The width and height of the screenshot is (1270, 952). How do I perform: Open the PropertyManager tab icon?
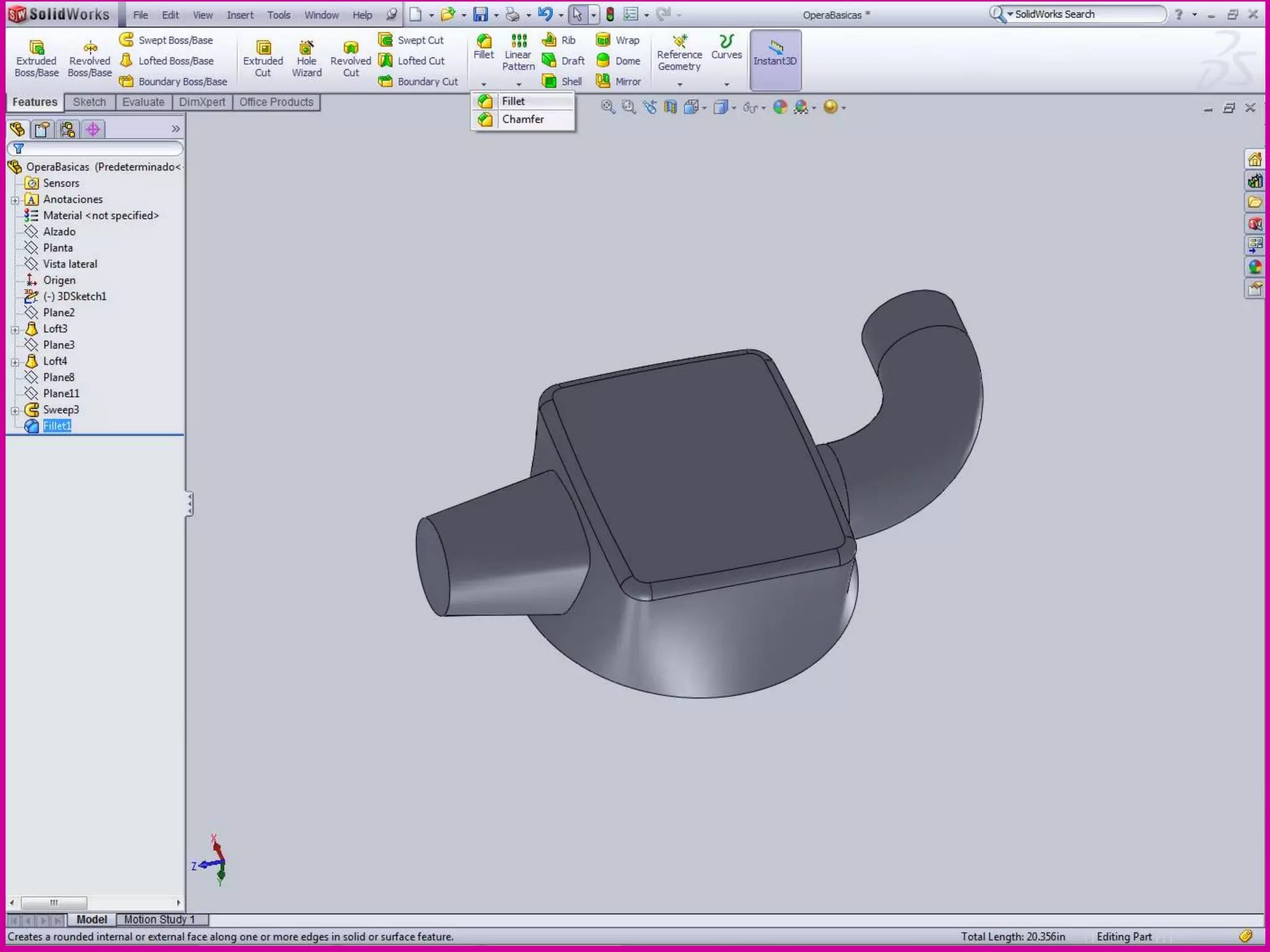[42, 129]
